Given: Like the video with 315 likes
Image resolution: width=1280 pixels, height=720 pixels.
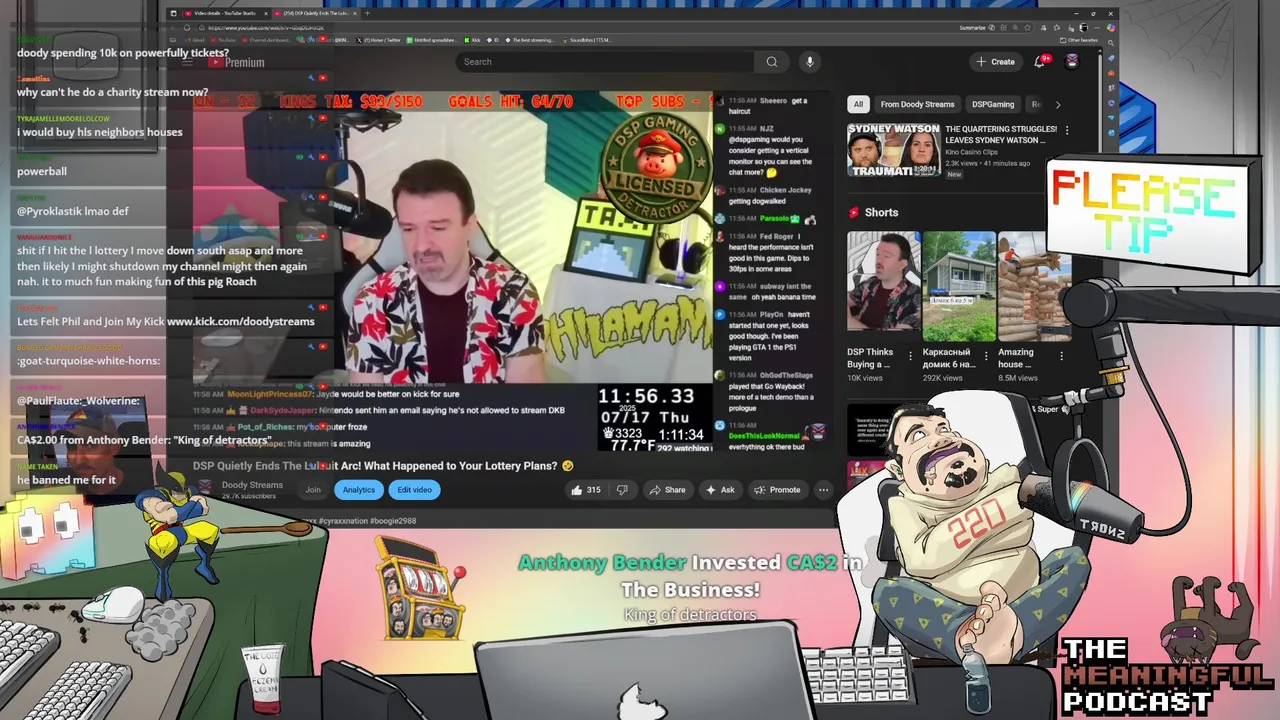Looking at the screenshot, I should click(x=585, y=490).
